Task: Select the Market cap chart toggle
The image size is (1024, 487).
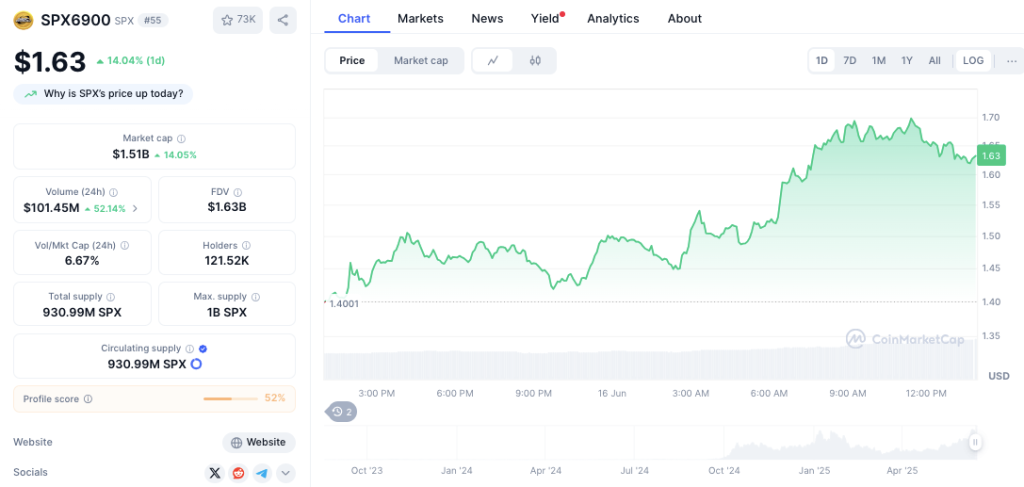Action: [421, 61]
